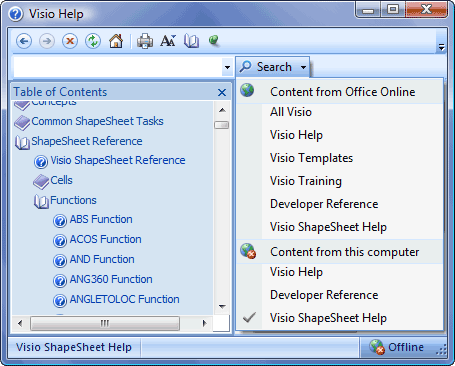This screenshot has width=455, height=366.
Task: Click the globe icon beside Content from Office Online
Action: click(247, 90)
